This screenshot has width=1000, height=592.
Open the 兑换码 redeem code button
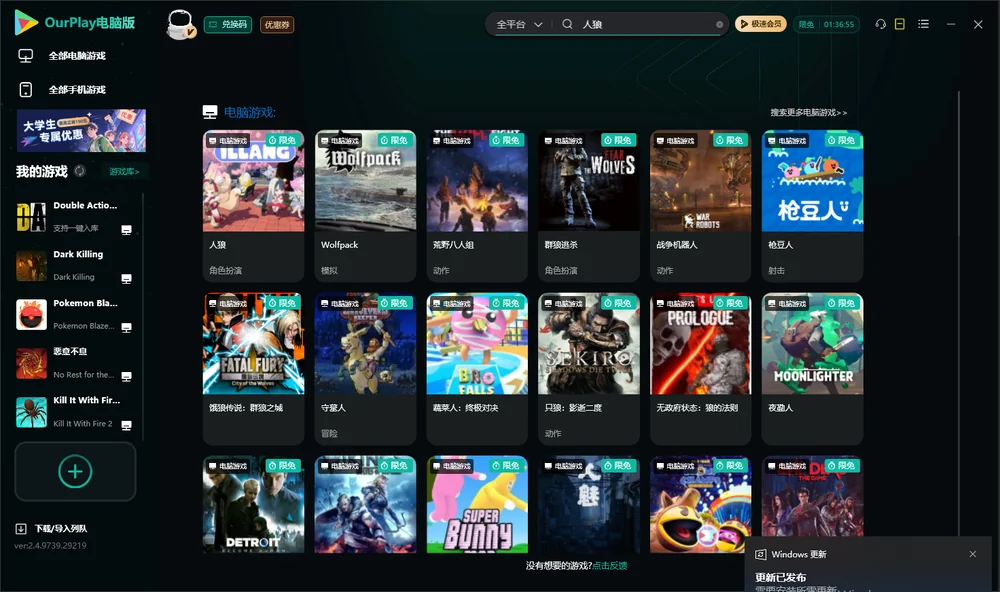tap(228, 25)
